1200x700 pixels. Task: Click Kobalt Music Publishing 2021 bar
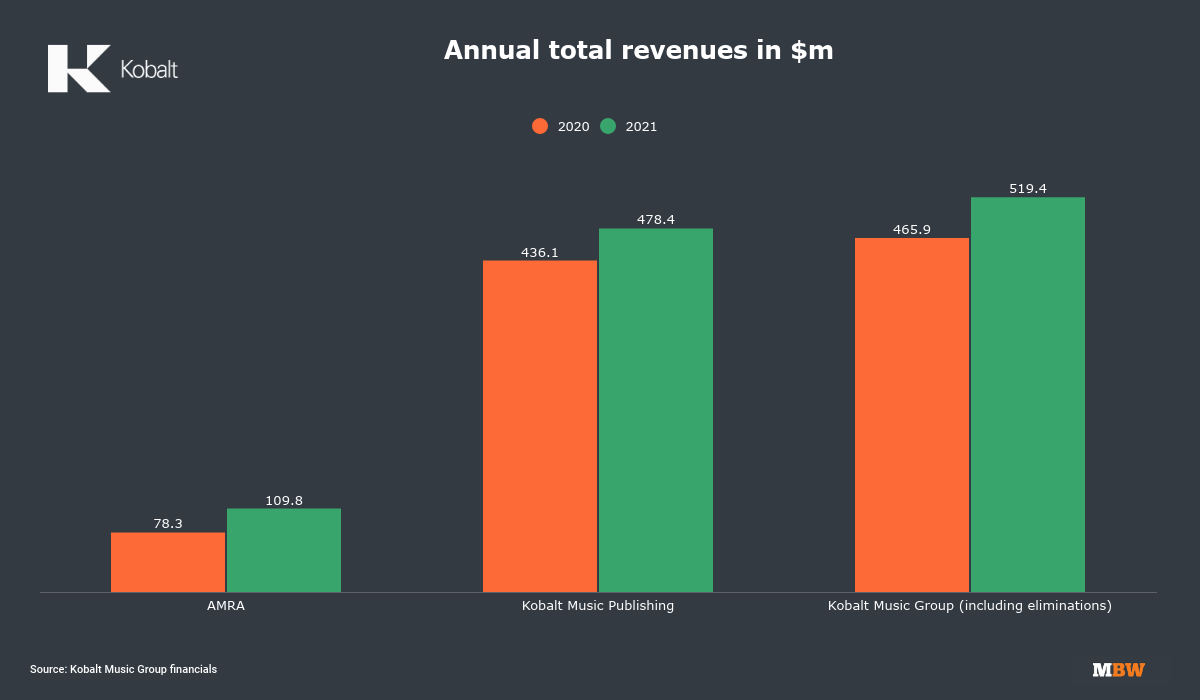(656, 410)
